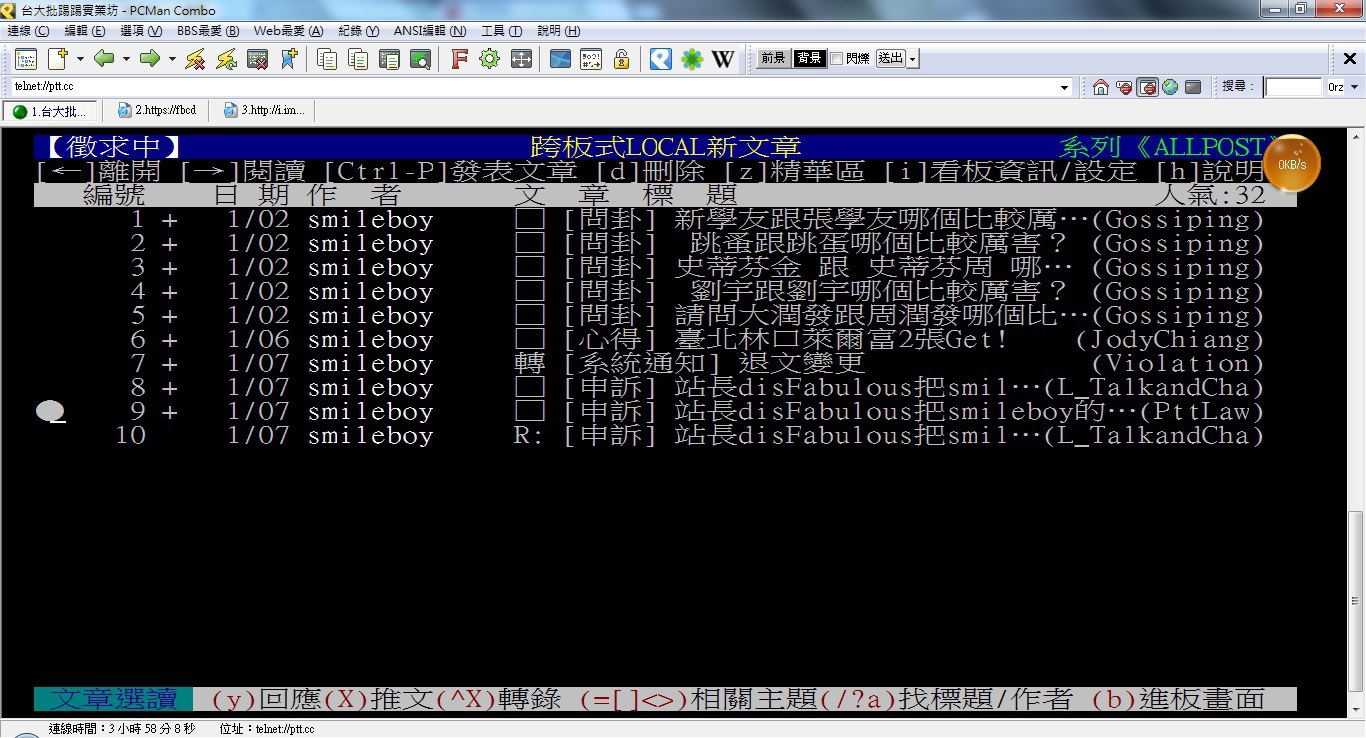Select post 7 [系統通知] 退文變更
Viewport: 1366px width, 738px height.
tap(665, 364)
